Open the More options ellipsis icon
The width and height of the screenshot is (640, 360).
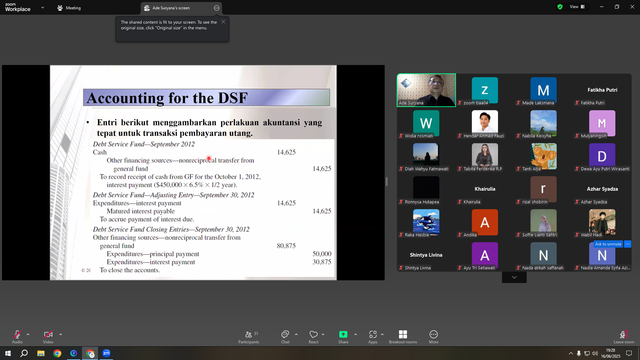pyautogui.click(x=433, y=334)
